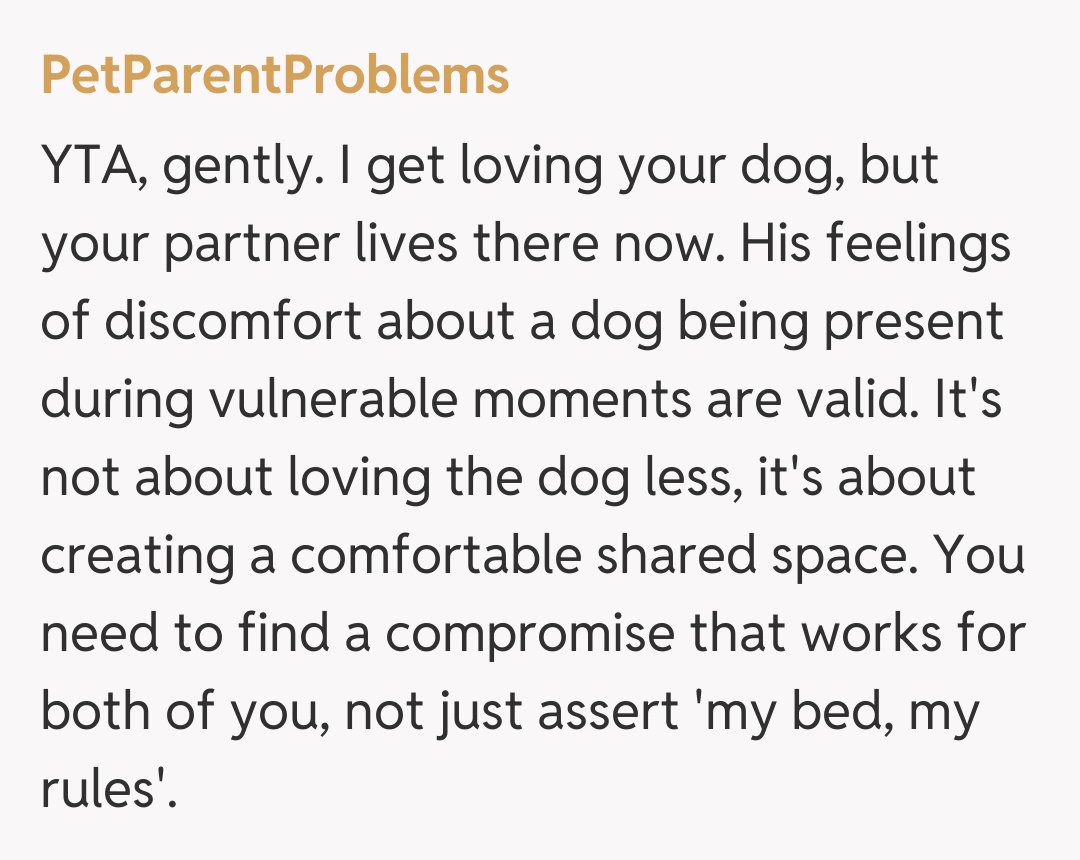The width and height of the screenshot is (1080, 860).
Task: Open the PetParentProblems user profile
Action: [x=275, y=75]
